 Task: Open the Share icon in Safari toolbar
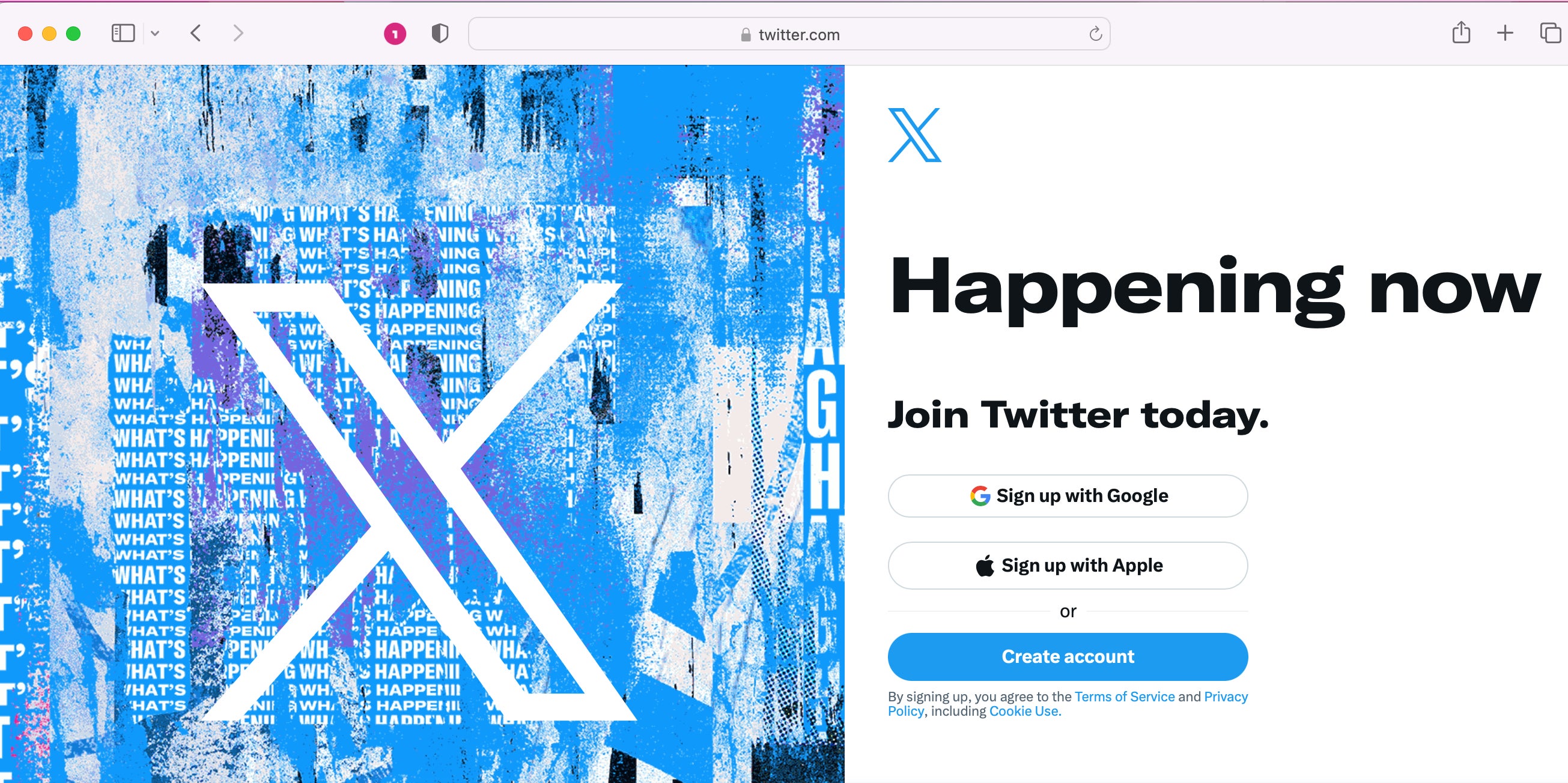(x=1461, y=32)
